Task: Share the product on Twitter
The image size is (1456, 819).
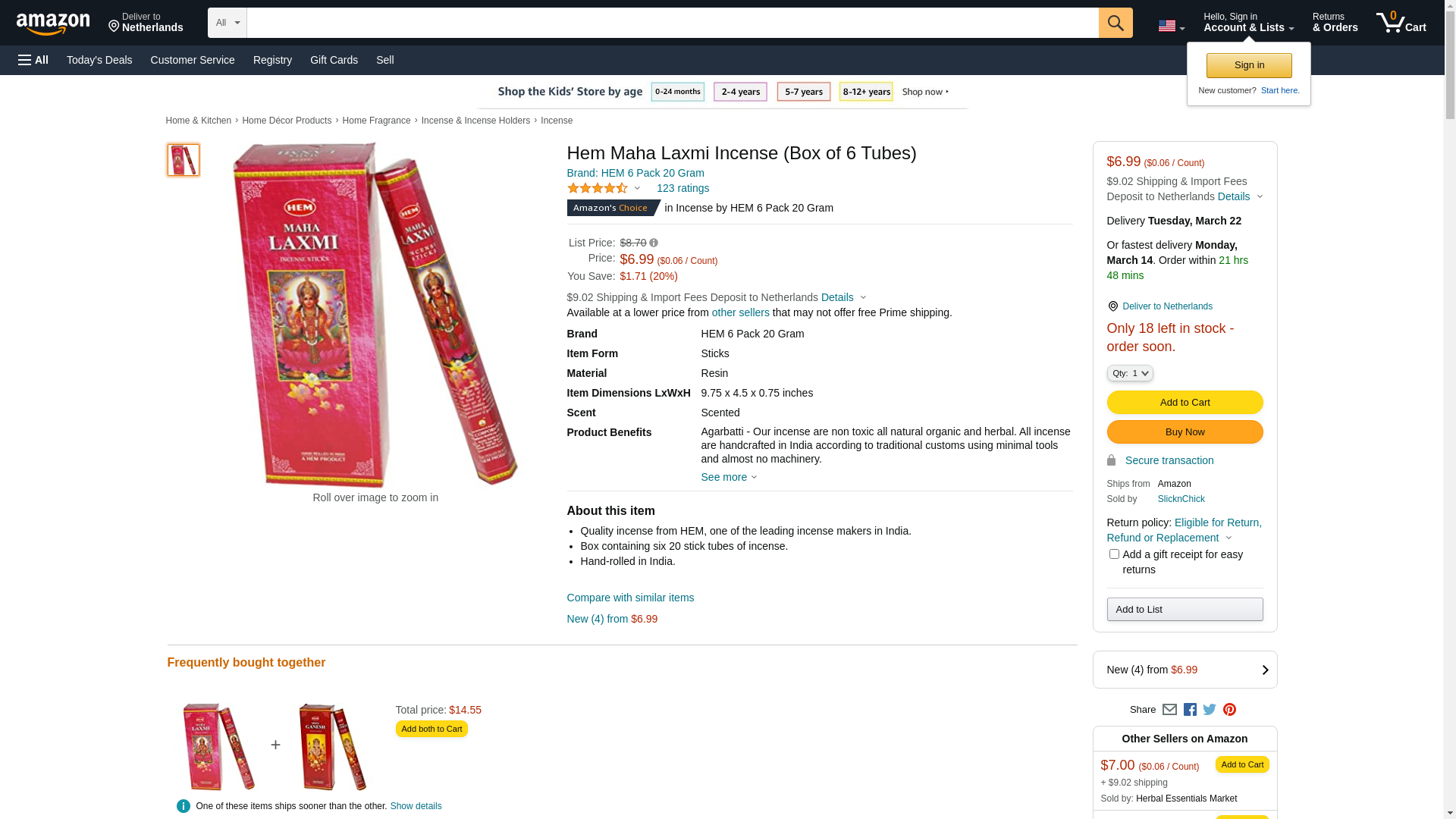Action: coord(1210,710)
